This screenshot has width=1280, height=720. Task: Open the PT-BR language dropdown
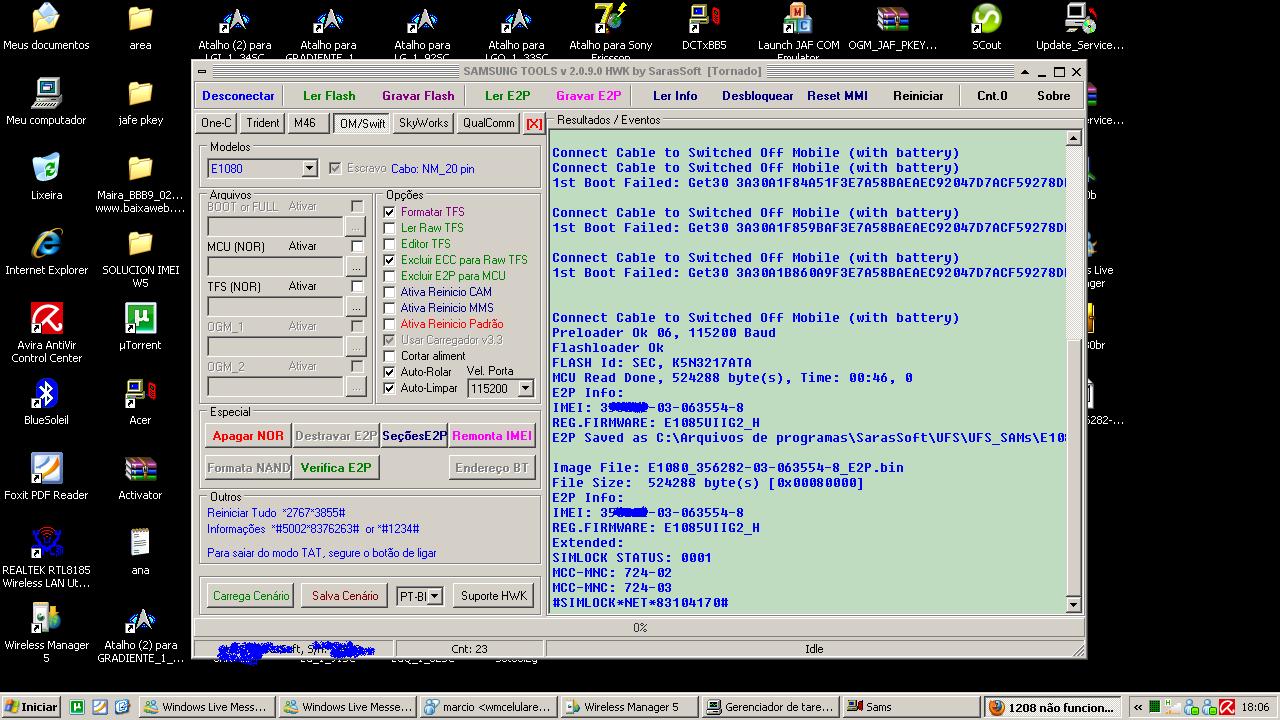click(x=434, y=596)
